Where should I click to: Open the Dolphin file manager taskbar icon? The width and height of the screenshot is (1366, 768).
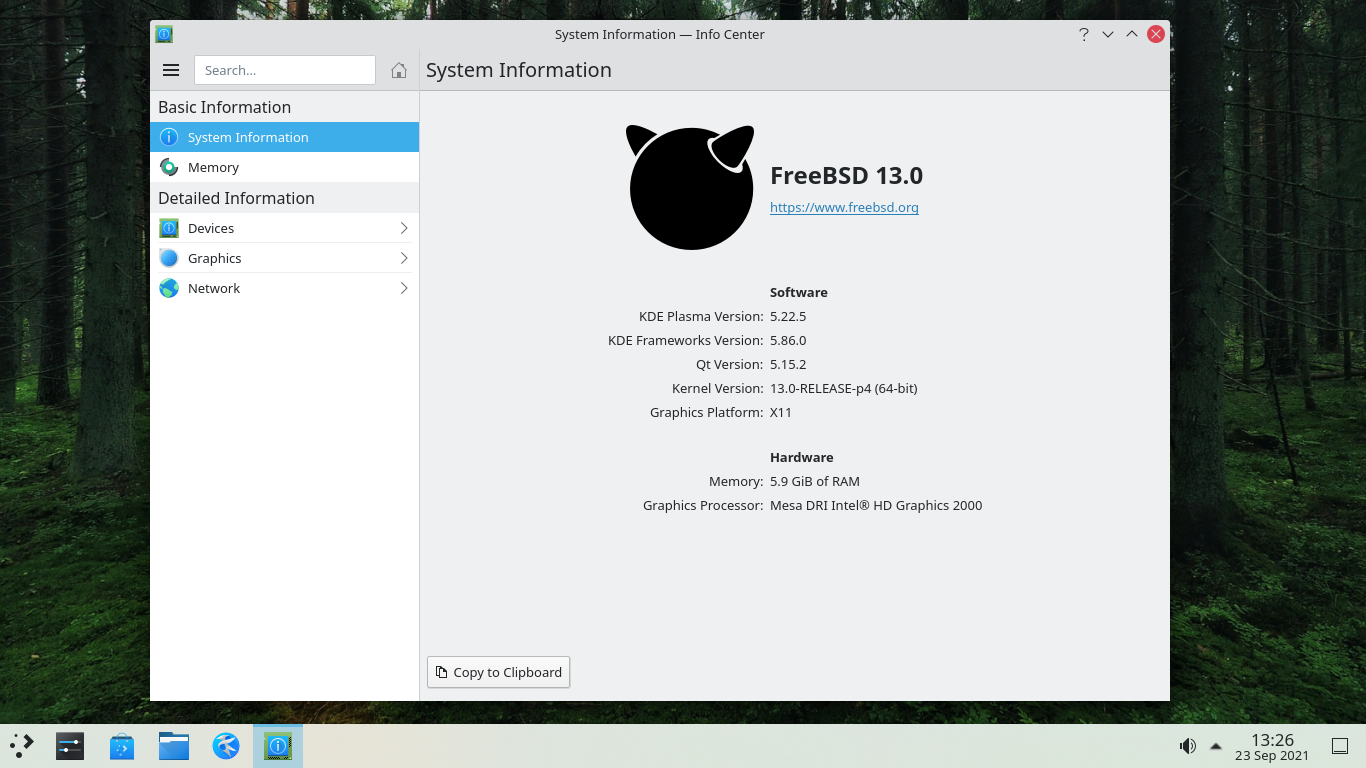(x=174, y=746)
